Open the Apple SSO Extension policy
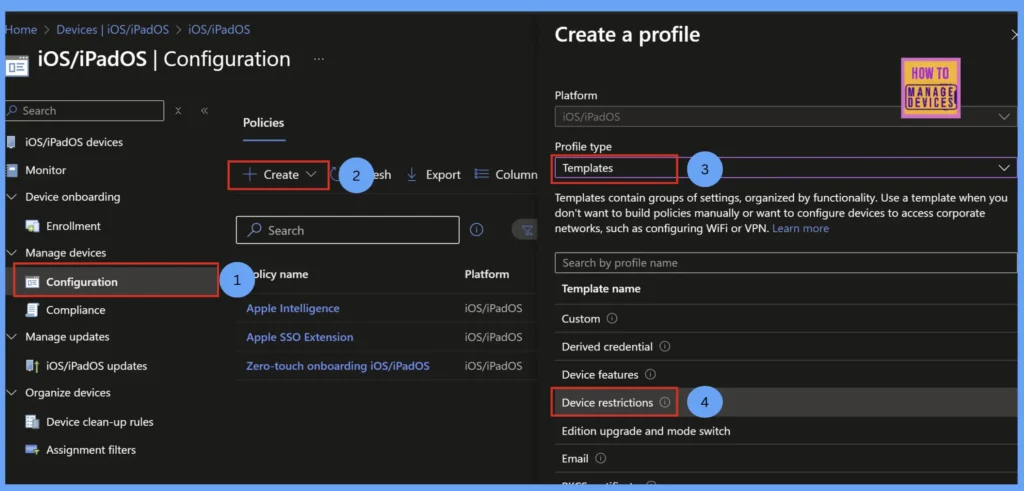The height and width of the screenshot is (491, 1024). click(300, 337)
